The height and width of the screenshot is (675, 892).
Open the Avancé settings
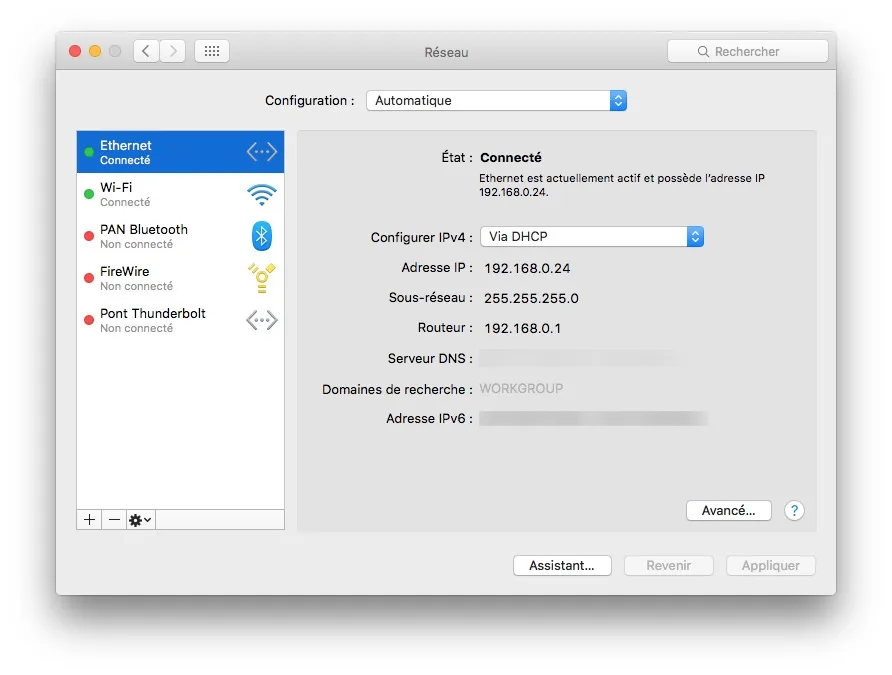click(x=728, y=510)
